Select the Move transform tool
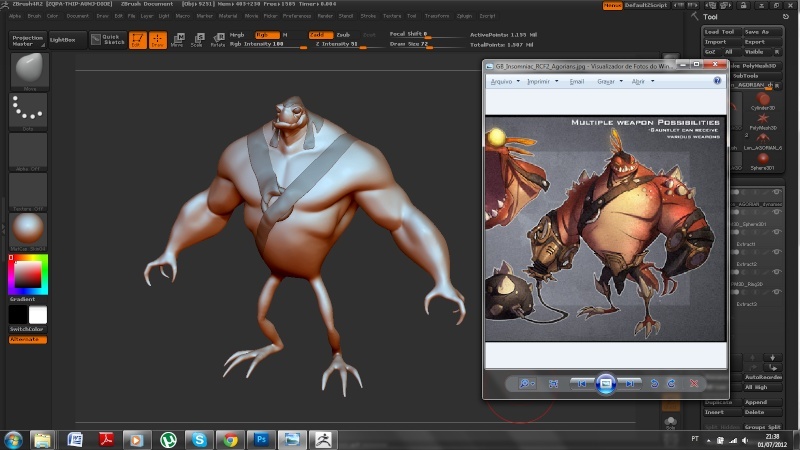800x450 pixels. pyautogui.click(x=178, y=40)
